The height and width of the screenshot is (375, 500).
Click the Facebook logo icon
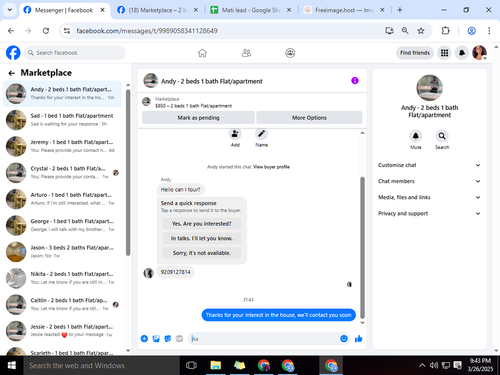13,53
